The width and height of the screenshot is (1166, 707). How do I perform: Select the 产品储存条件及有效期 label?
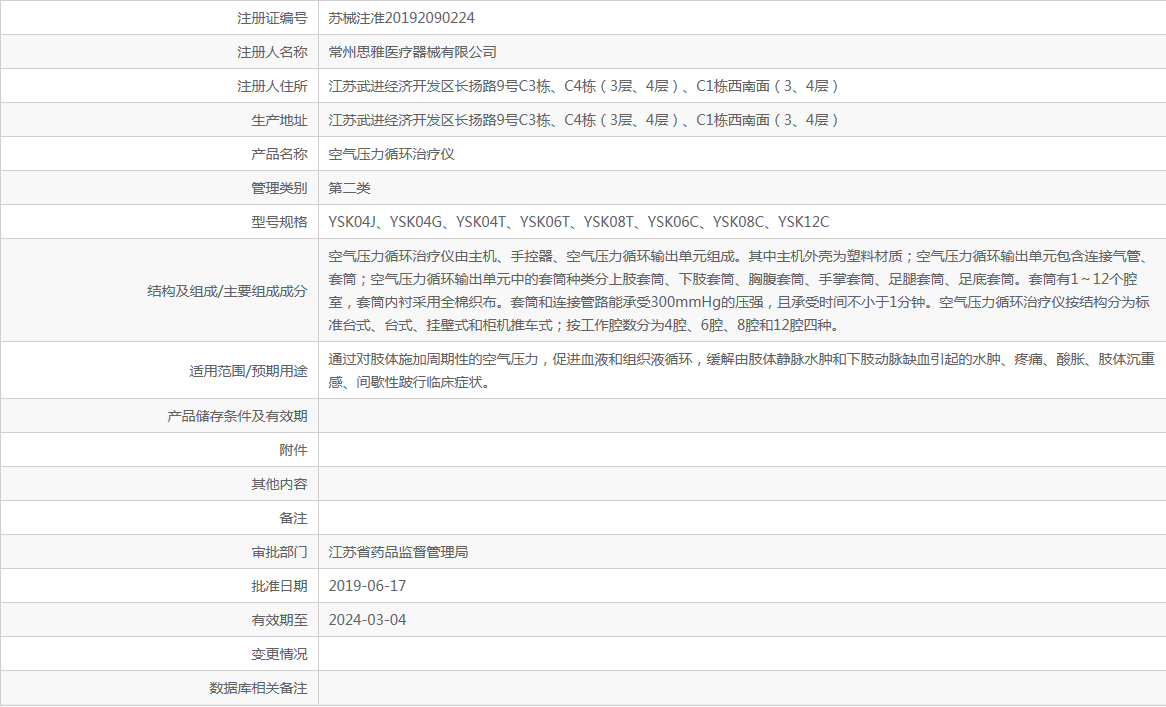[x=237, y=416]
